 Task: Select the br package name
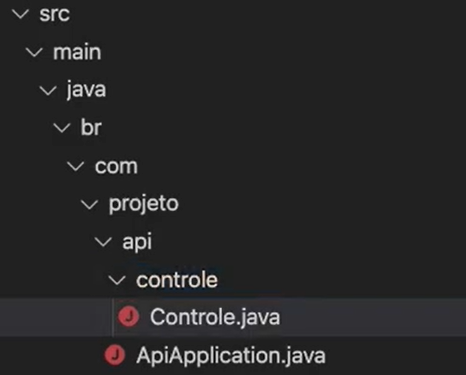pyautogui.click(x=91, y=128)
